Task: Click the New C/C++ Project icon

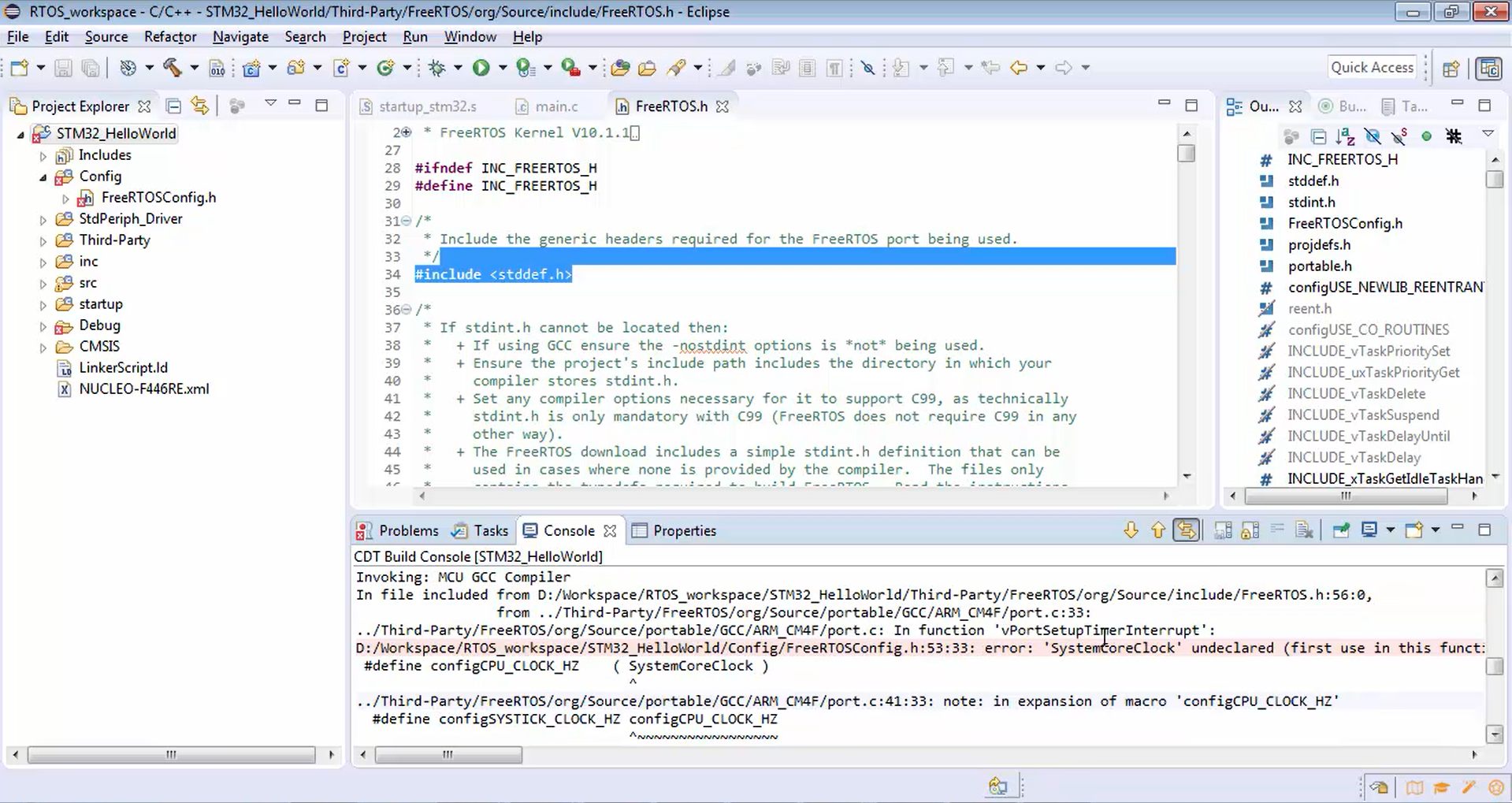Action: 251,68
